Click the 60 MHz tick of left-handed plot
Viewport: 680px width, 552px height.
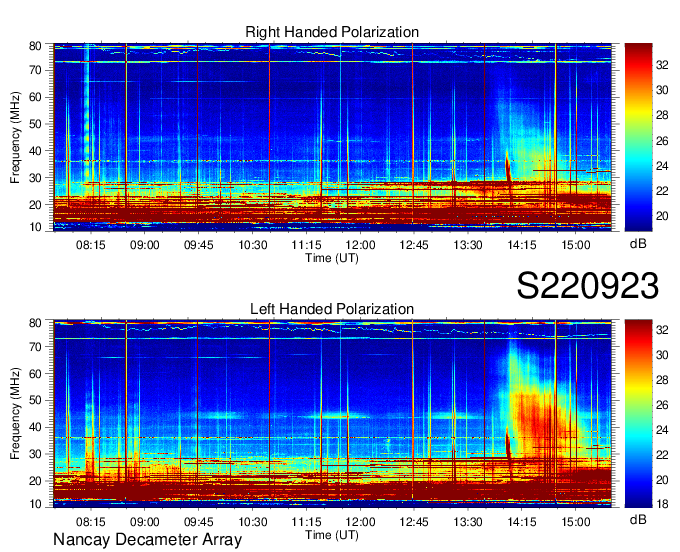click(x=35, y=373)
